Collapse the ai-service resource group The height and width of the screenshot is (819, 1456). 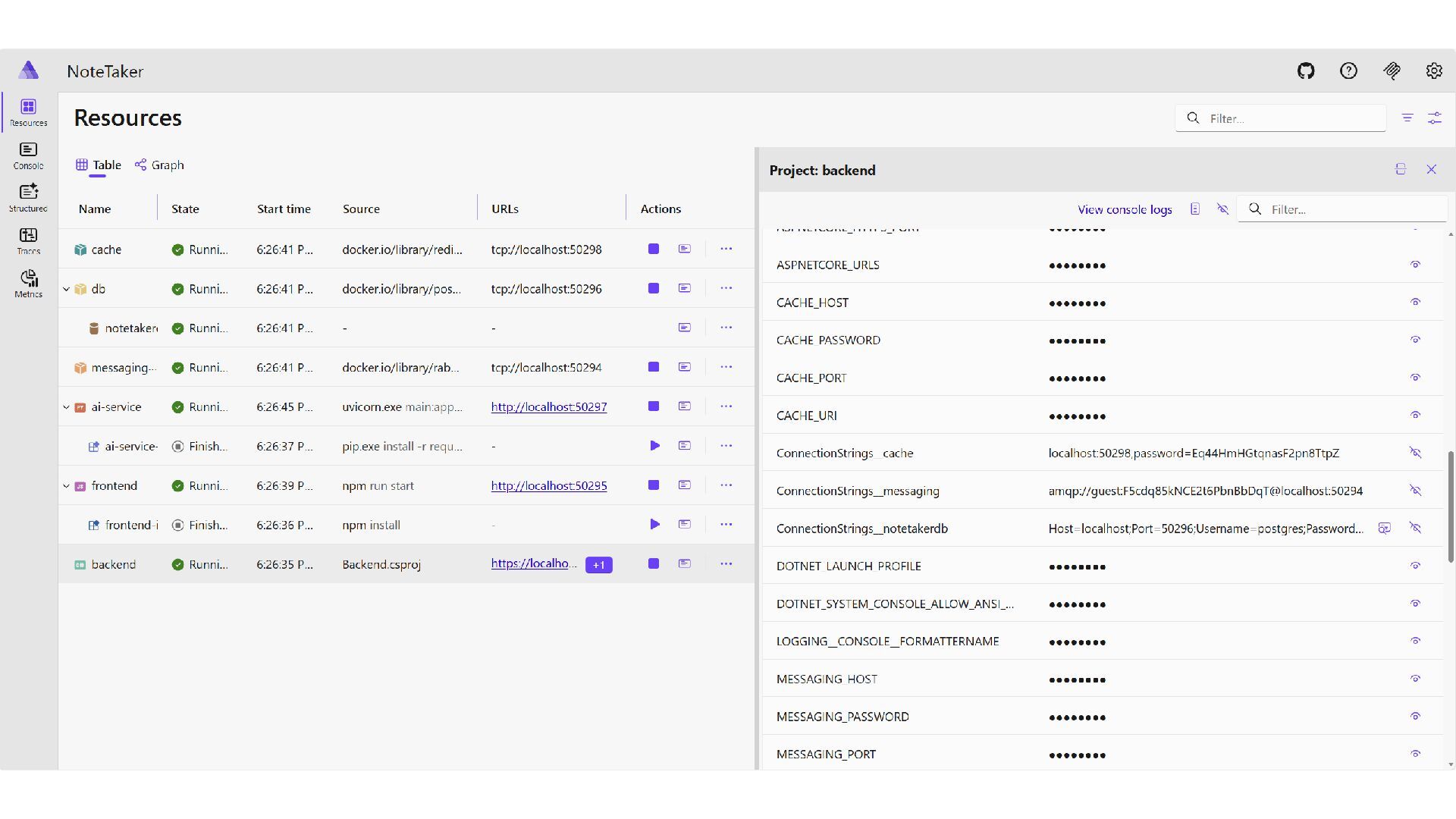(x=66, y=407)
